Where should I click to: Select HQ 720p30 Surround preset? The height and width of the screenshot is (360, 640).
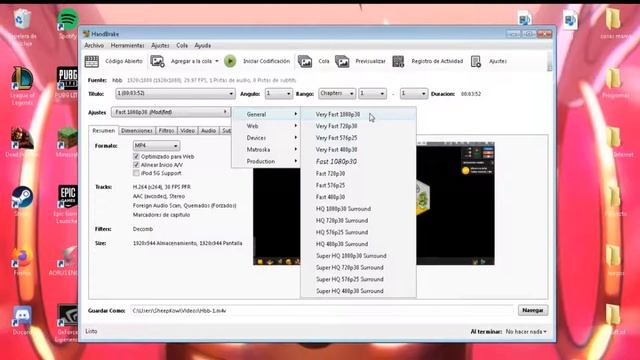(x=358, y=220)
